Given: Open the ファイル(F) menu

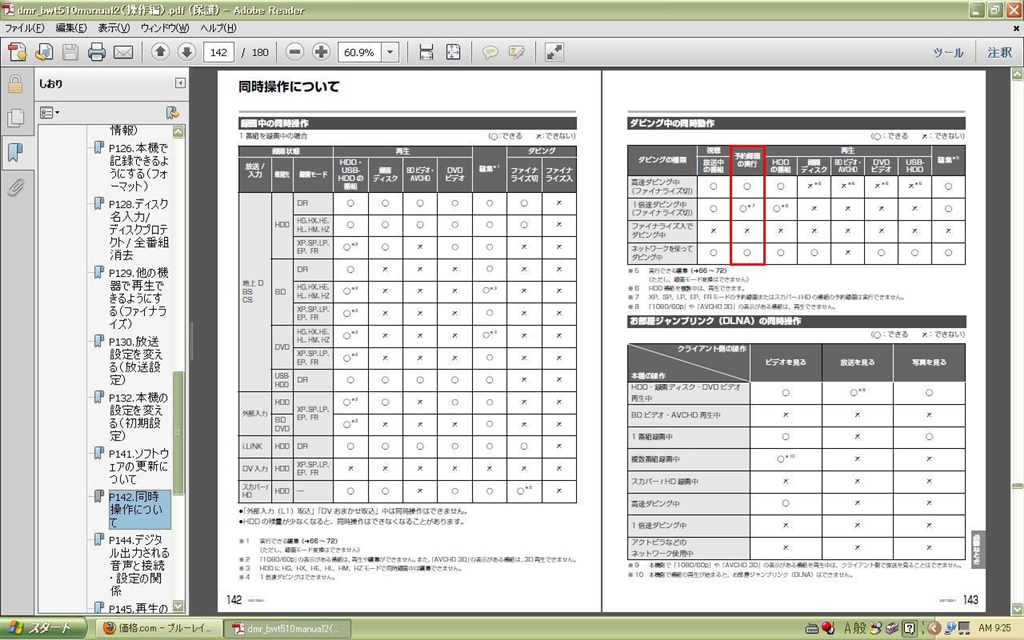Looking at the screenshot, I should click(25, 28).
